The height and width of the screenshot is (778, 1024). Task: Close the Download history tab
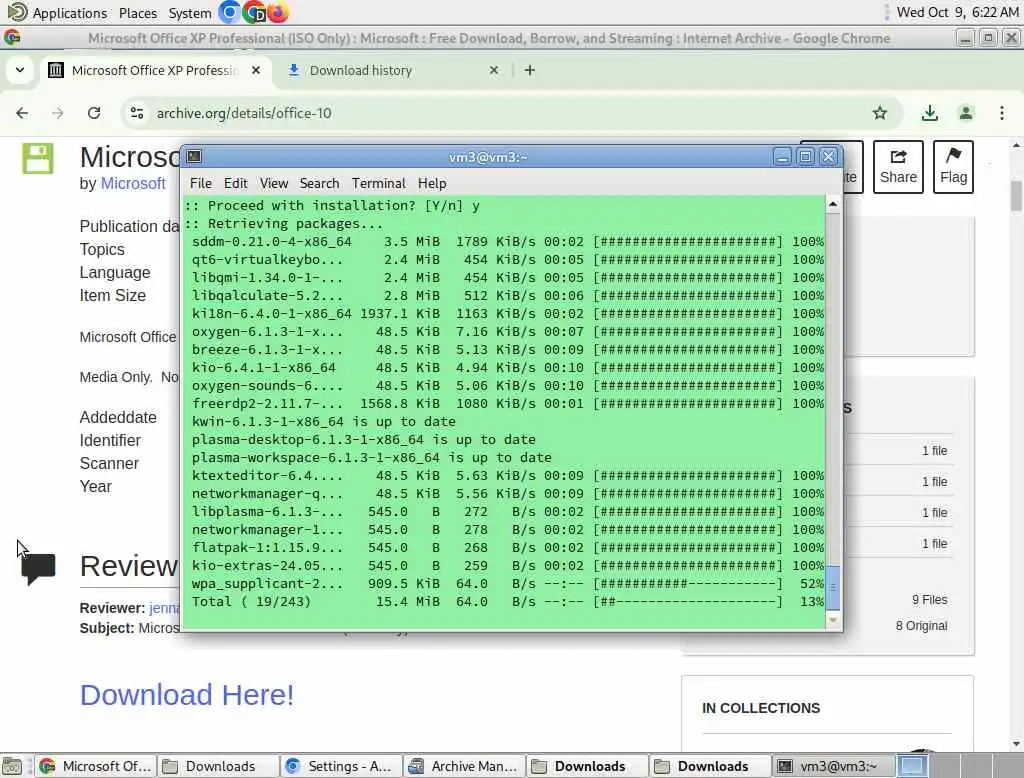(x=494, y=70)
